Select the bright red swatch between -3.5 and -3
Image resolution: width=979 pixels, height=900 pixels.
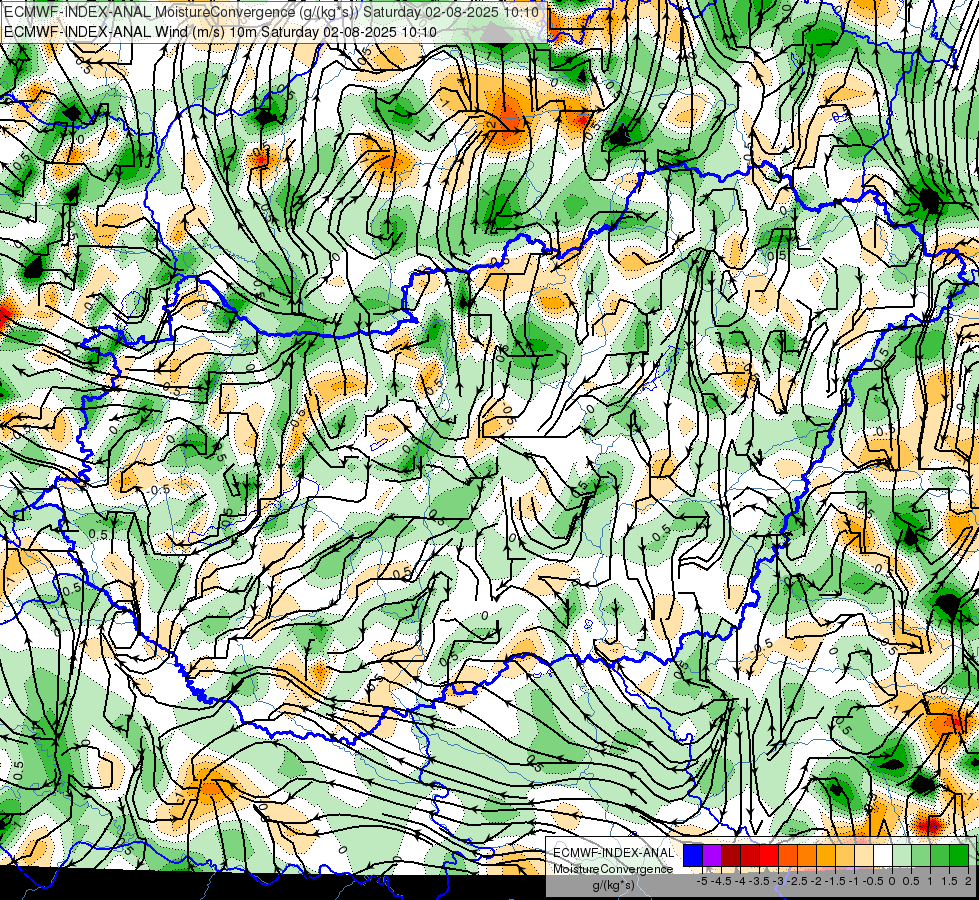[x=769, y=855]
